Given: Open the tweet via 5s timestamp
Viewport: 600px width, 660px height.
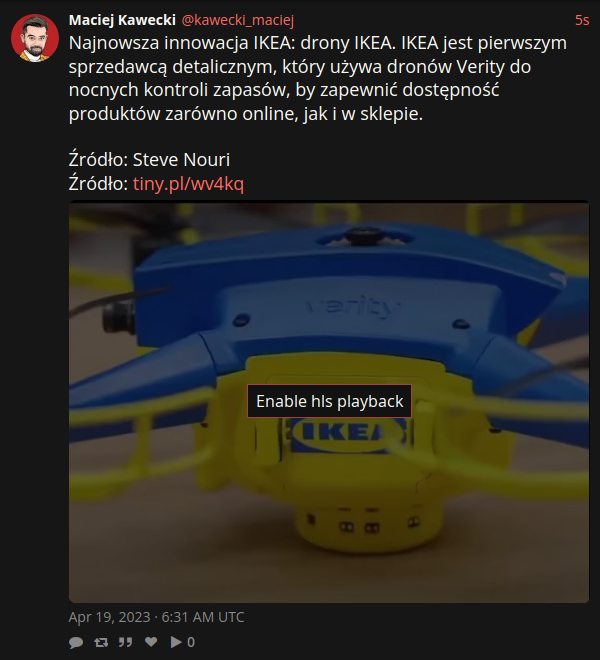Looking at the screenshot, I should click(582, 20).
